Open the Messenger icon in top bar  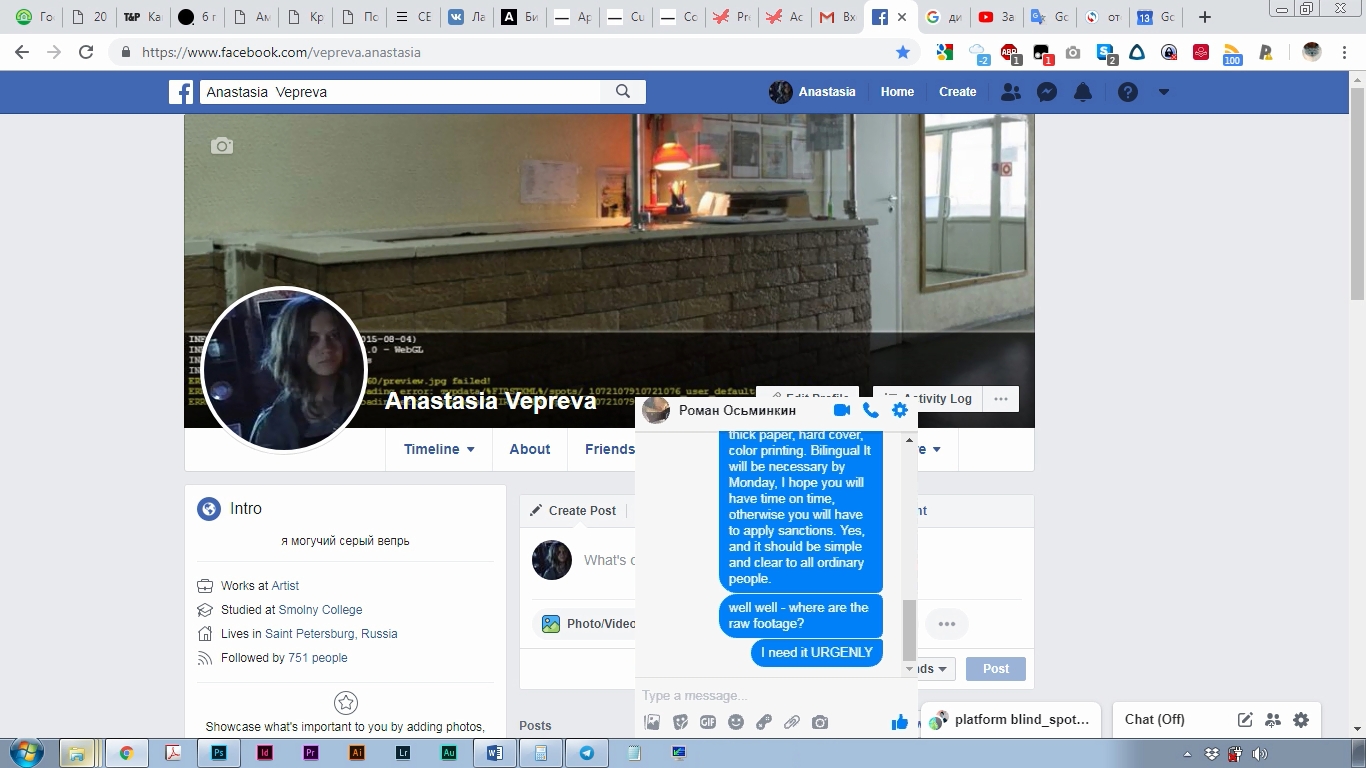point(1047,92)
